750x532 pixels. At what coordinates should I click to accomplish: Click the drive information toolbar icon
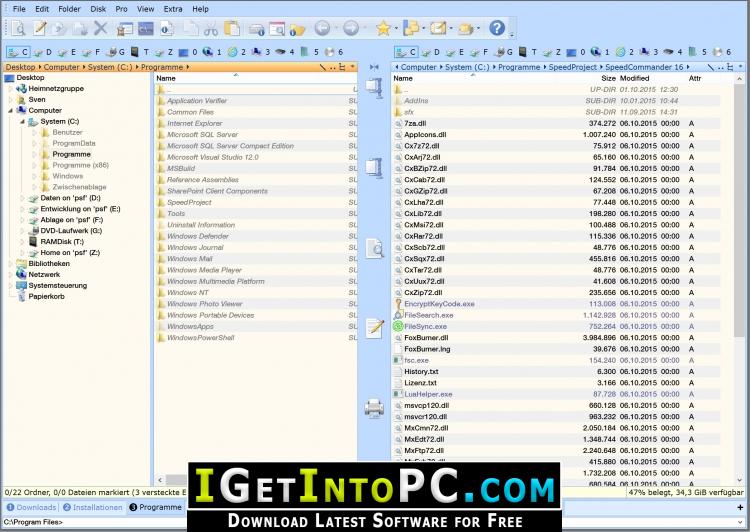click(x=257, y=30)
